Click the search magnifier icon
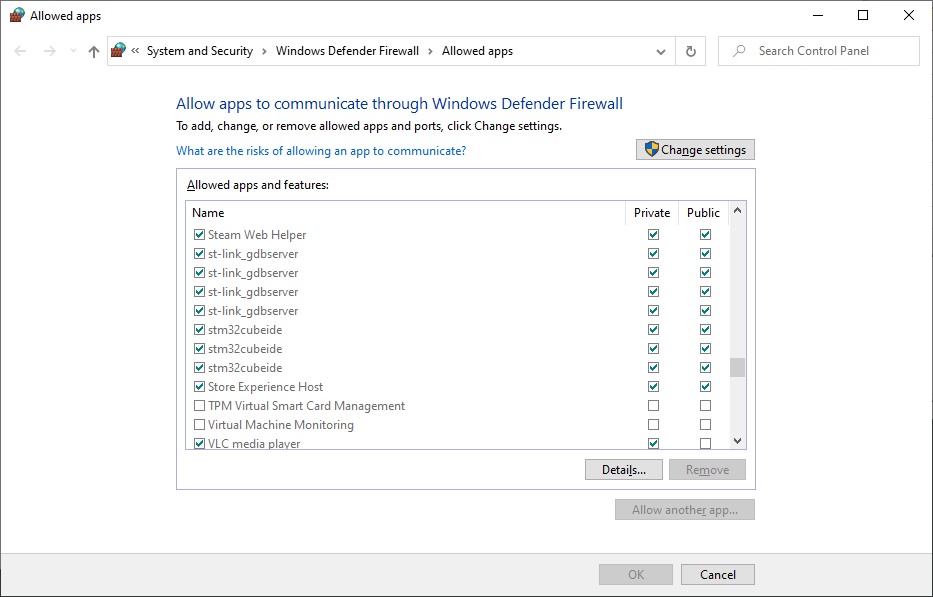933x597 pixels. [738, 51]
